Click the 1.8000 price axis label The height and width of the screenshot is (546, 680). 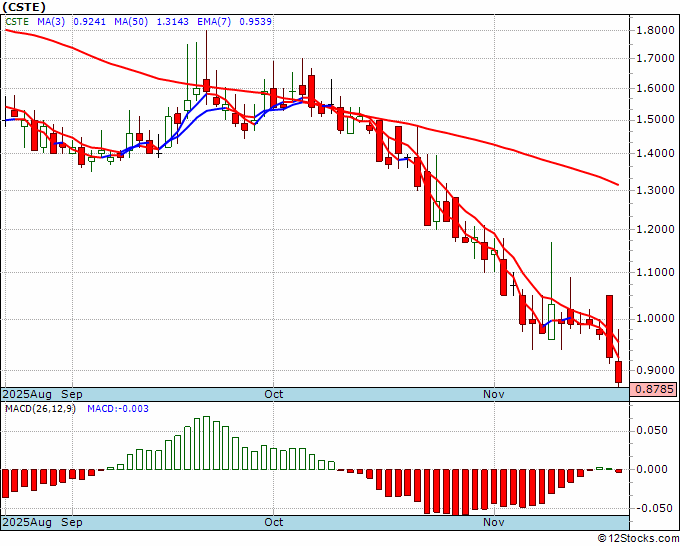[x=655, y=30]
